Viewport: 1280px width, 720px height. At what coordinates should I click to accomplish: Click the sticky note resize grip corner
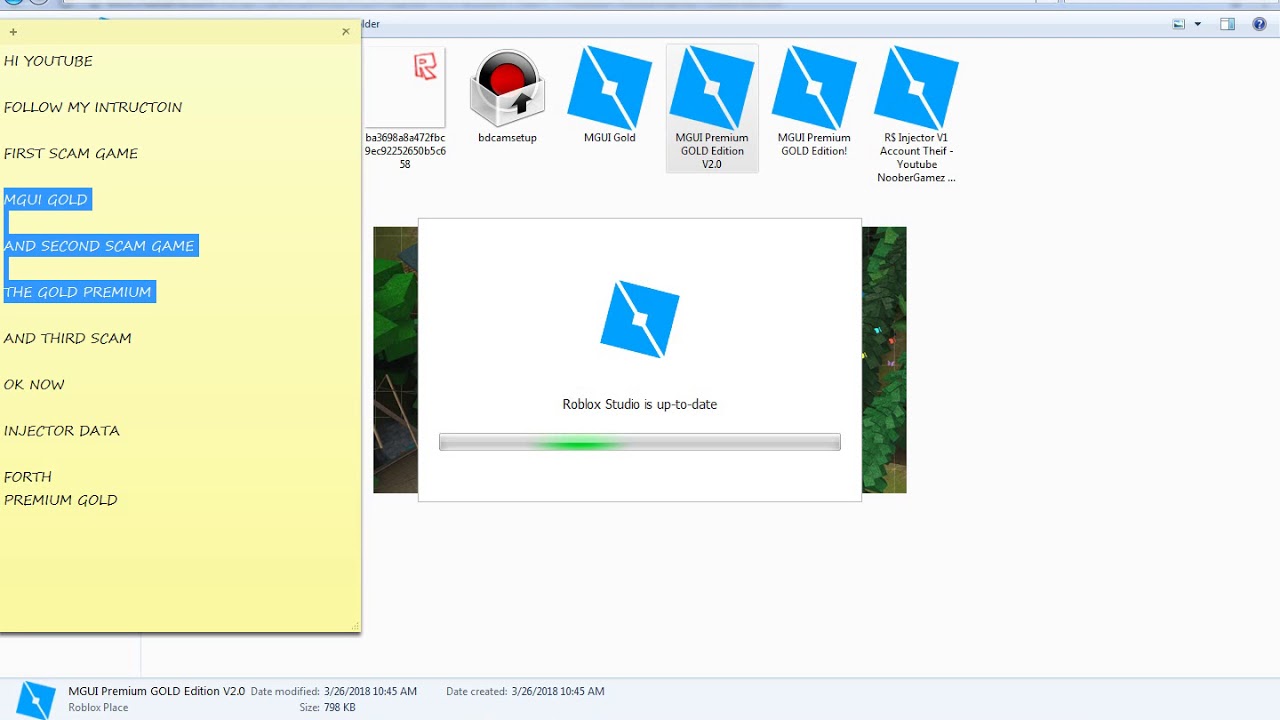tap(355, 627)
